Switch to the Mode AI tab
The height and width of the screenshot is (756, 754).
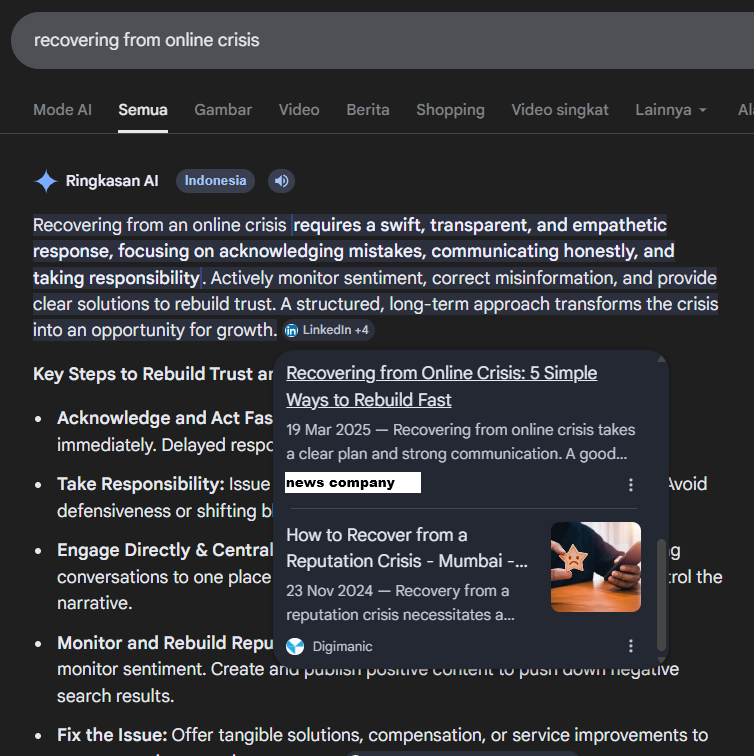point(62,110)
